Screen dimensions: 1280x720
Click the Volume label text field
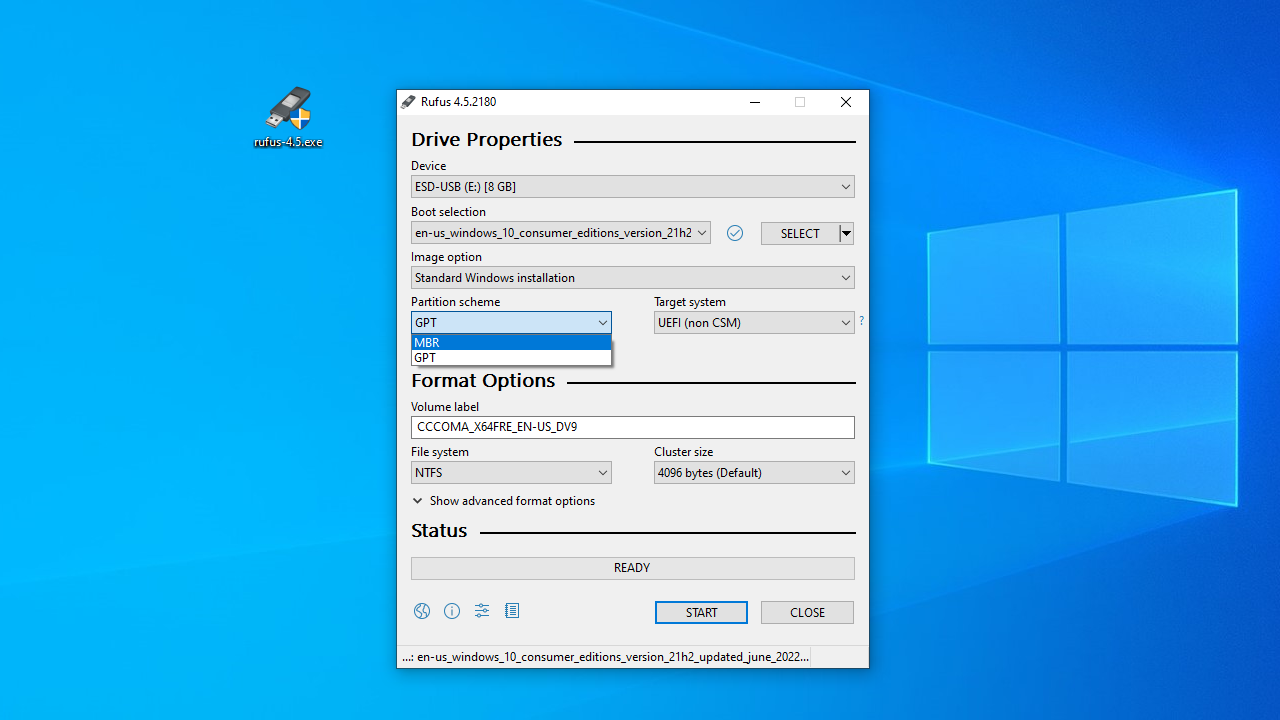click(632, 427)
